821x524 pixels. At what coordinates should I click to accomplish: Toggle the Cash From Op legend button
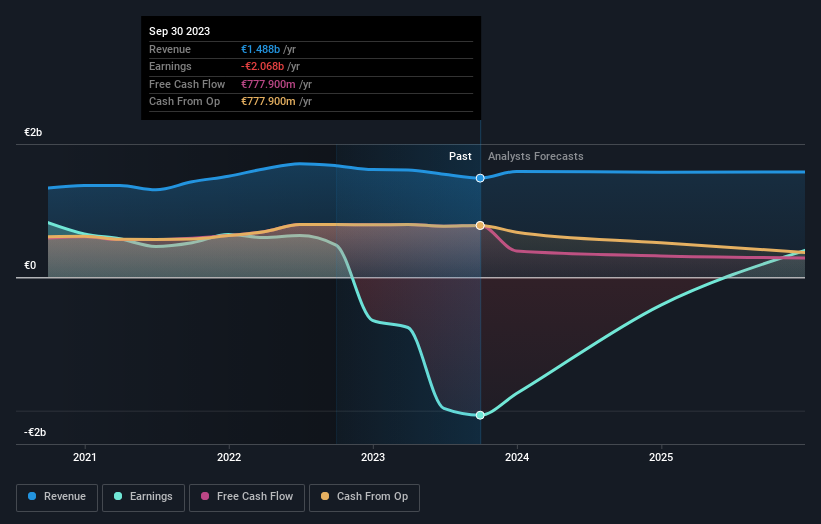[364, 497]
